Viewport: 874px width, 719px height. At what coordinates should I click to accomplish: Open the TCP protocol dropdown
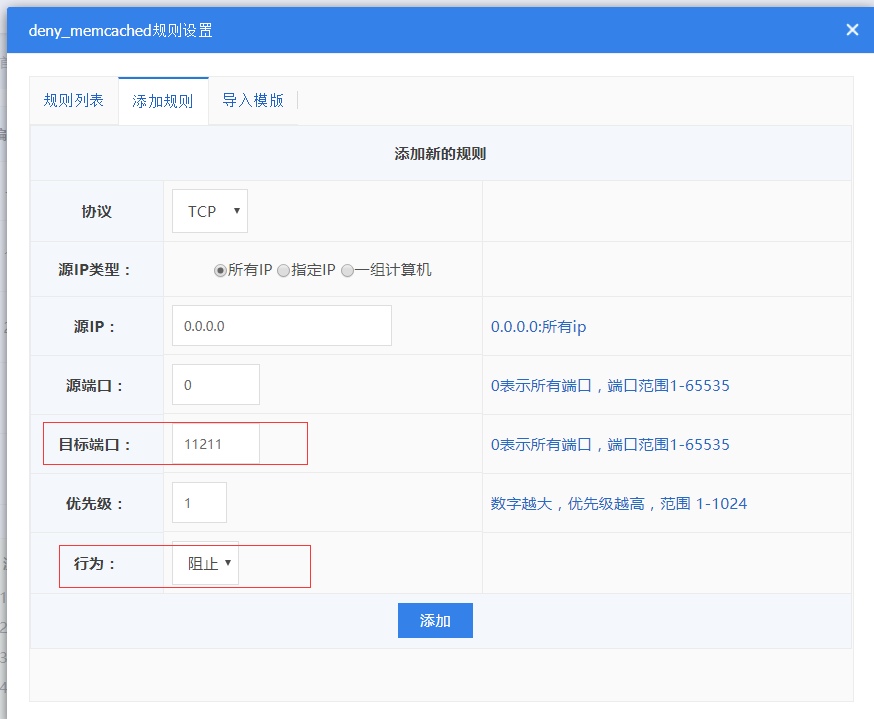coord(210,211)
